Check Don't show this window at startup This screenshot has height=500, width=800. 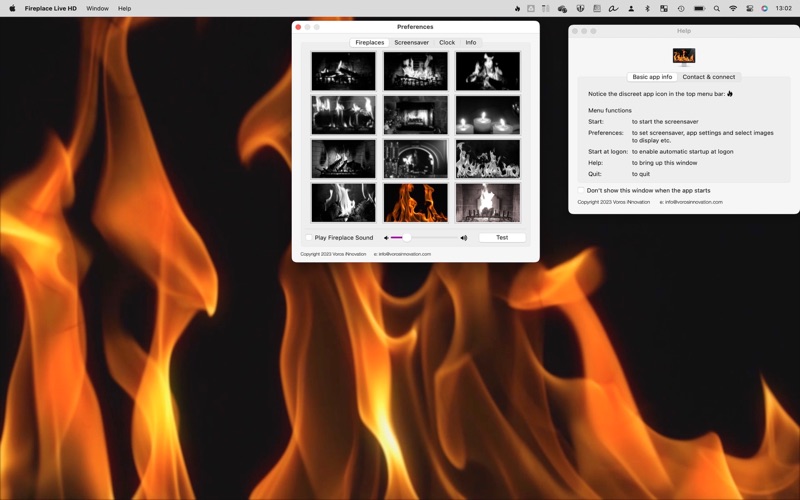581,190
